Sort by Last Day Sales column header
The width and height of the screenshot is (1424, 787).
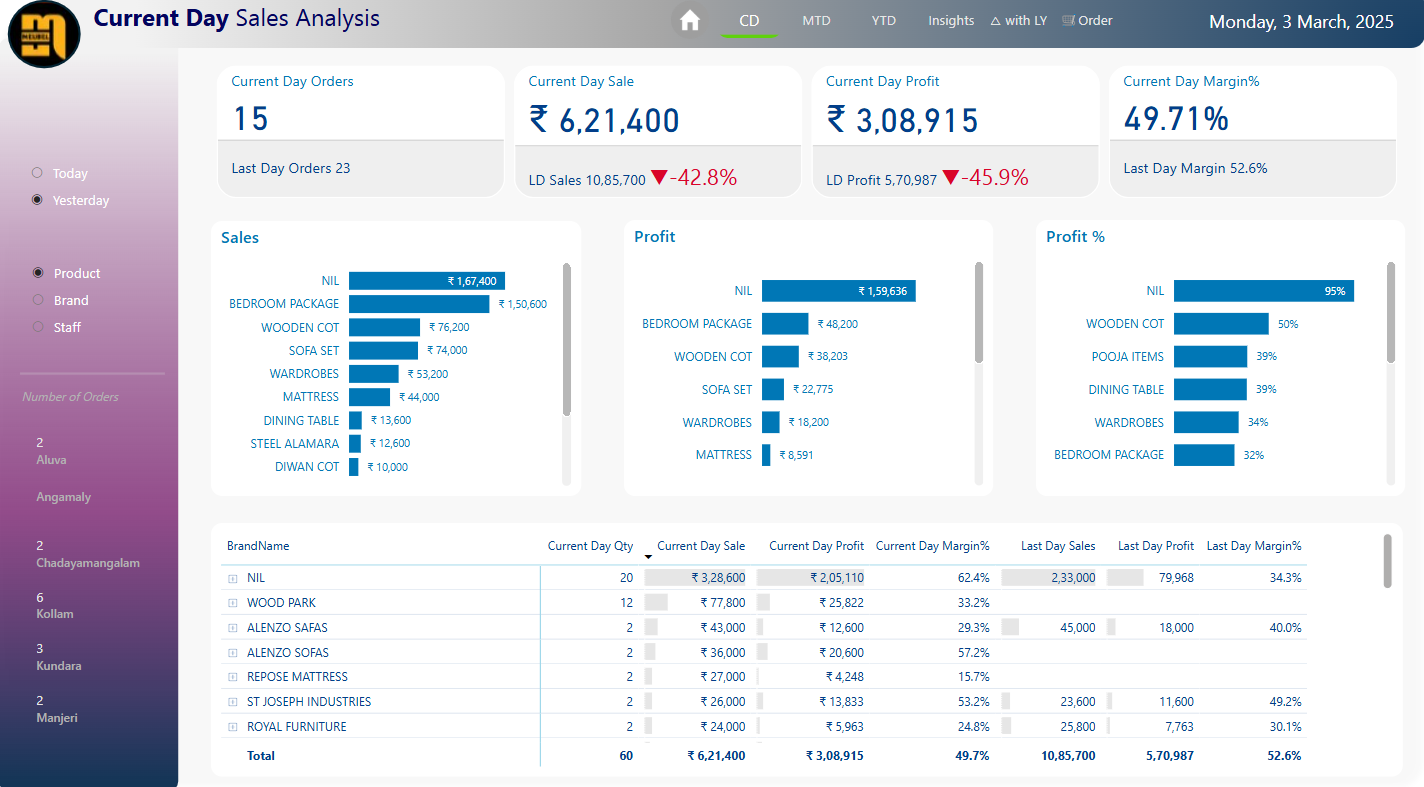click(x=1058, y=546)
